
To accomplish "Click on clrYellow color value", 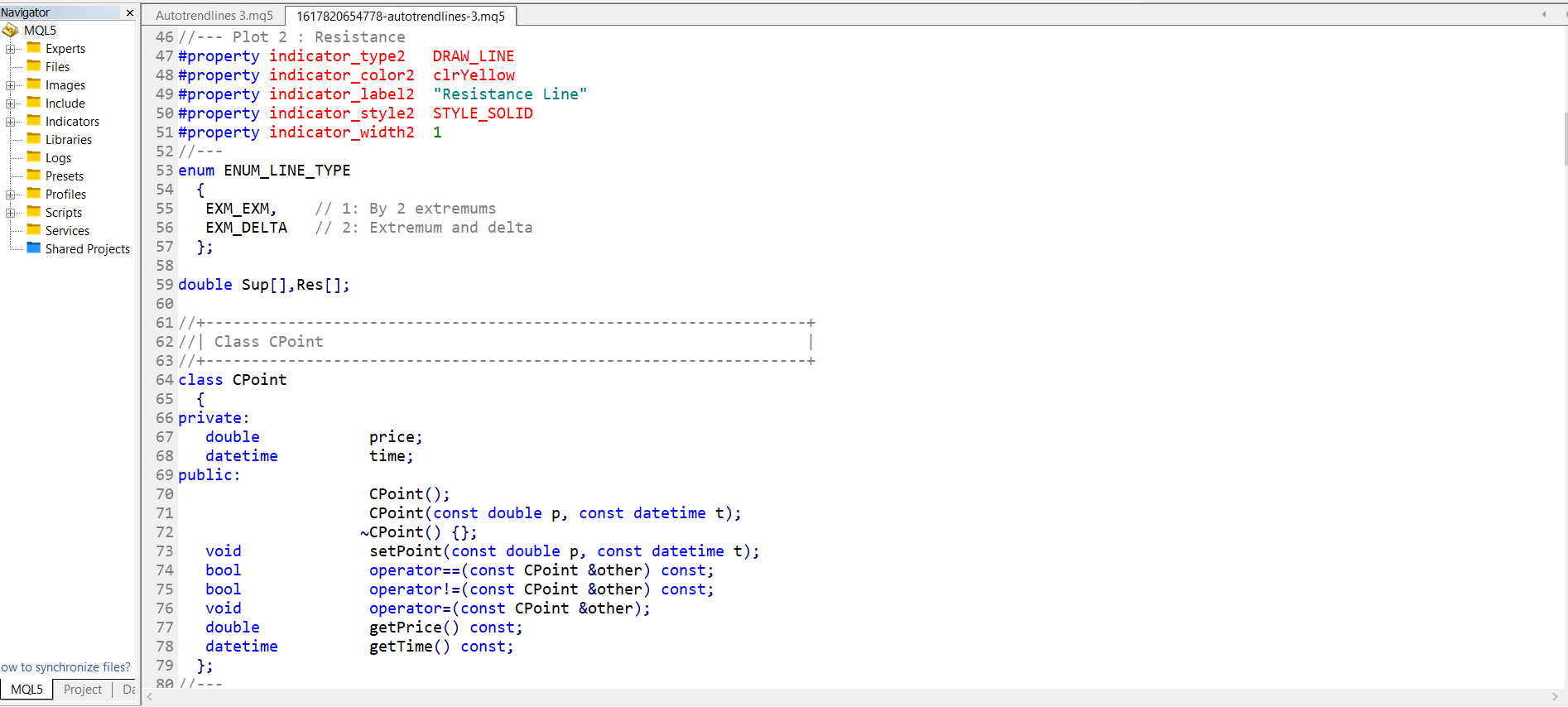I will pos(474,75).
